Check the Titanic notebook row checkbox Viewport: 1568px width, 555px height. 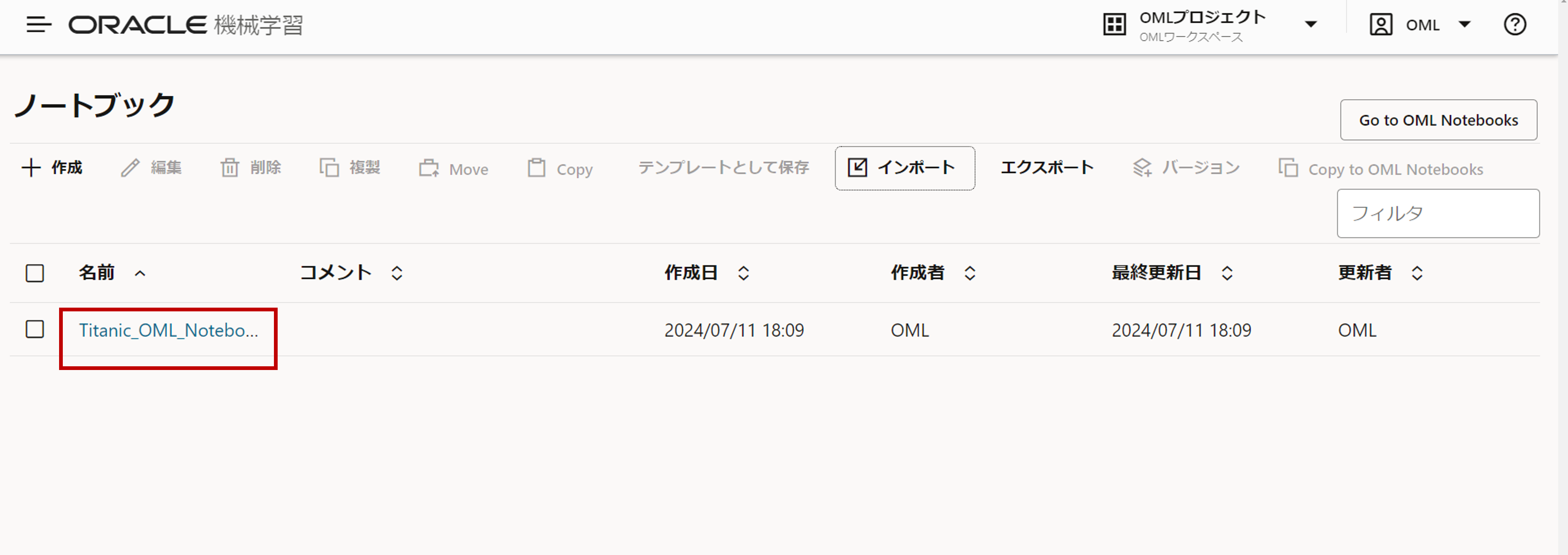(35, 329)
